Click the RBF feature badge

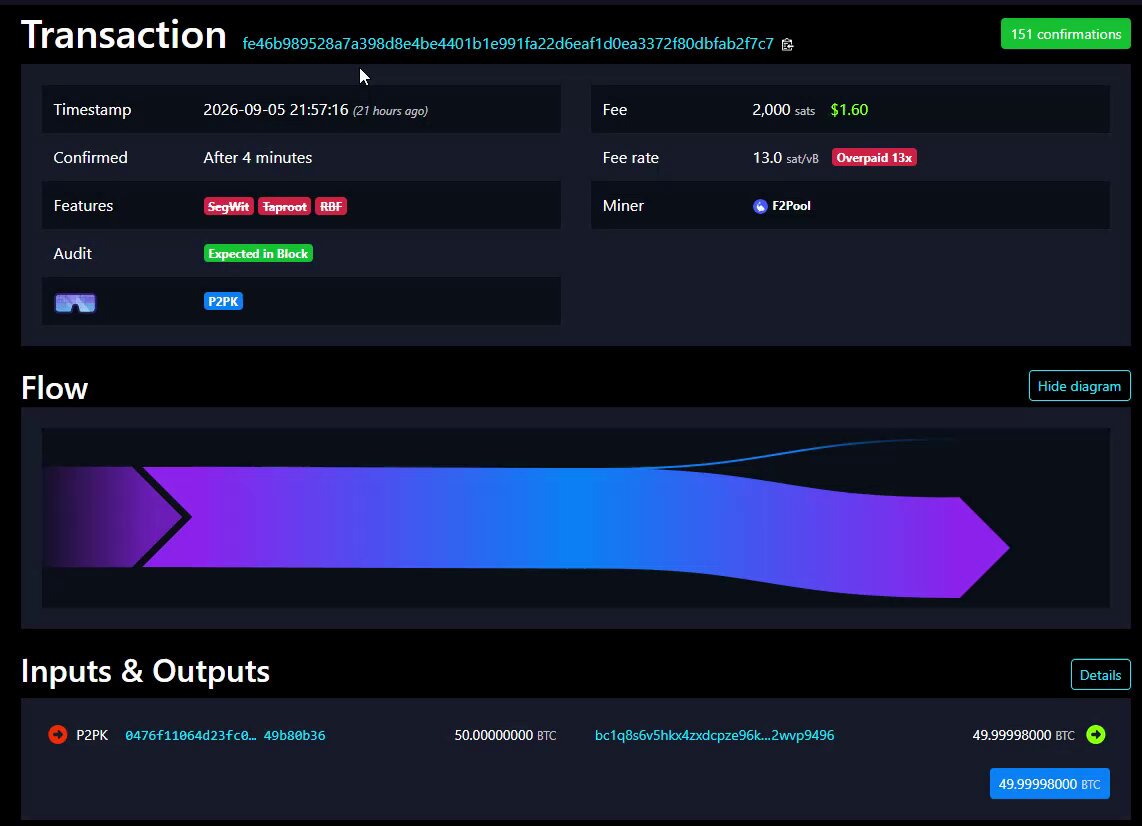tap(331, 207)
